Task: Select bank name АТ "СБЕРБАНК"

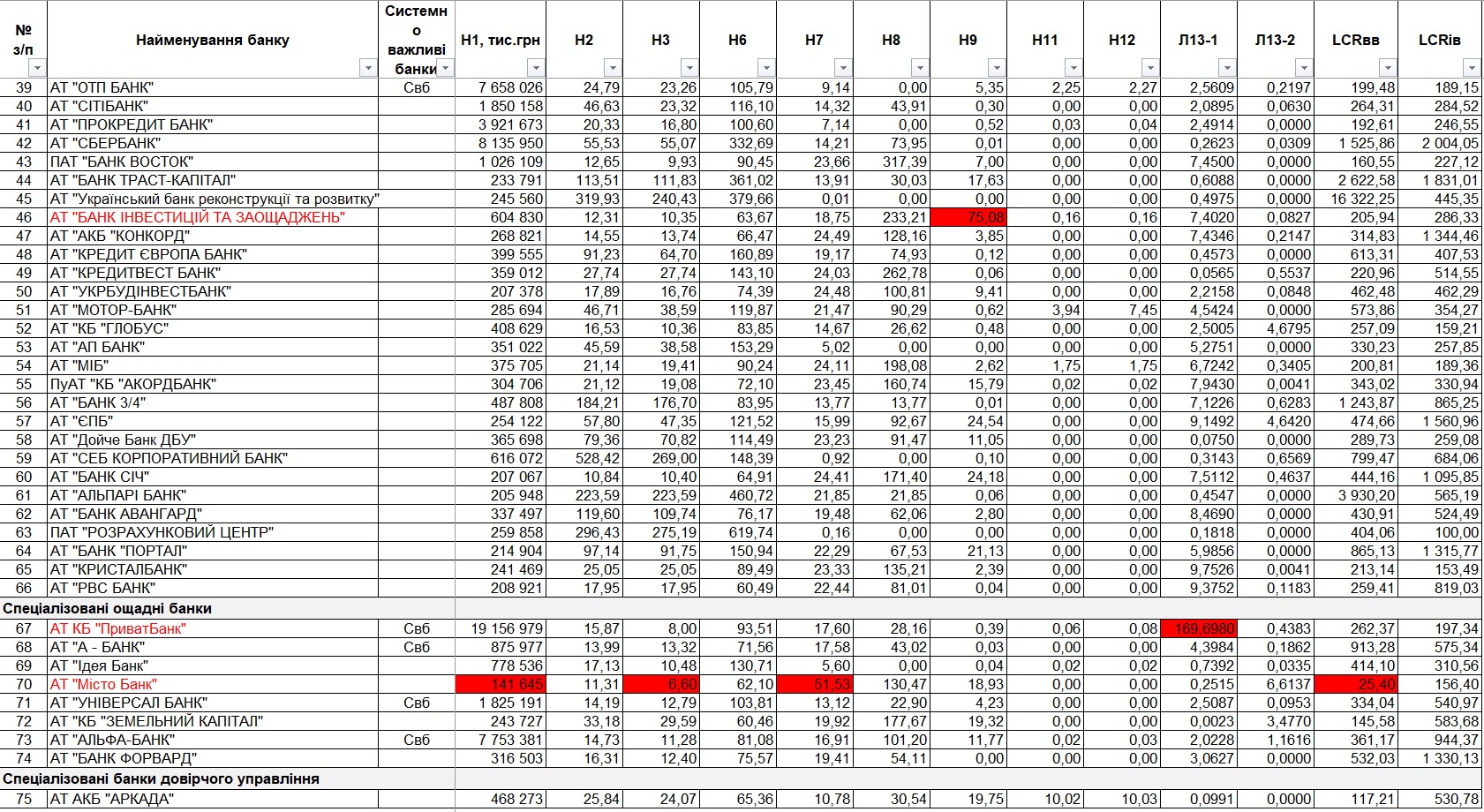Action: (x=106, y=143)
